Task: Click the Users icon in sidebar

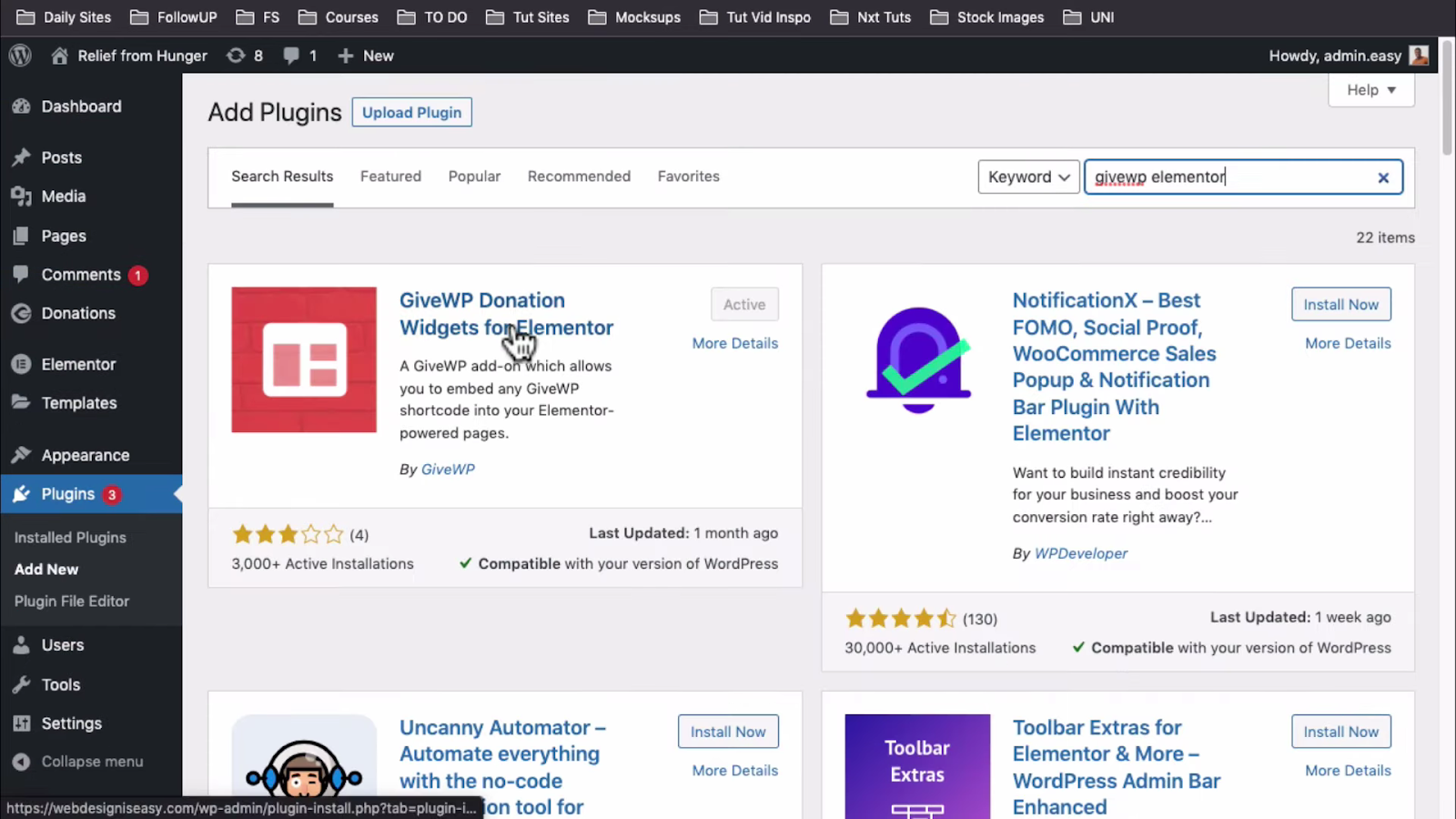Action: tap(22, 645)
